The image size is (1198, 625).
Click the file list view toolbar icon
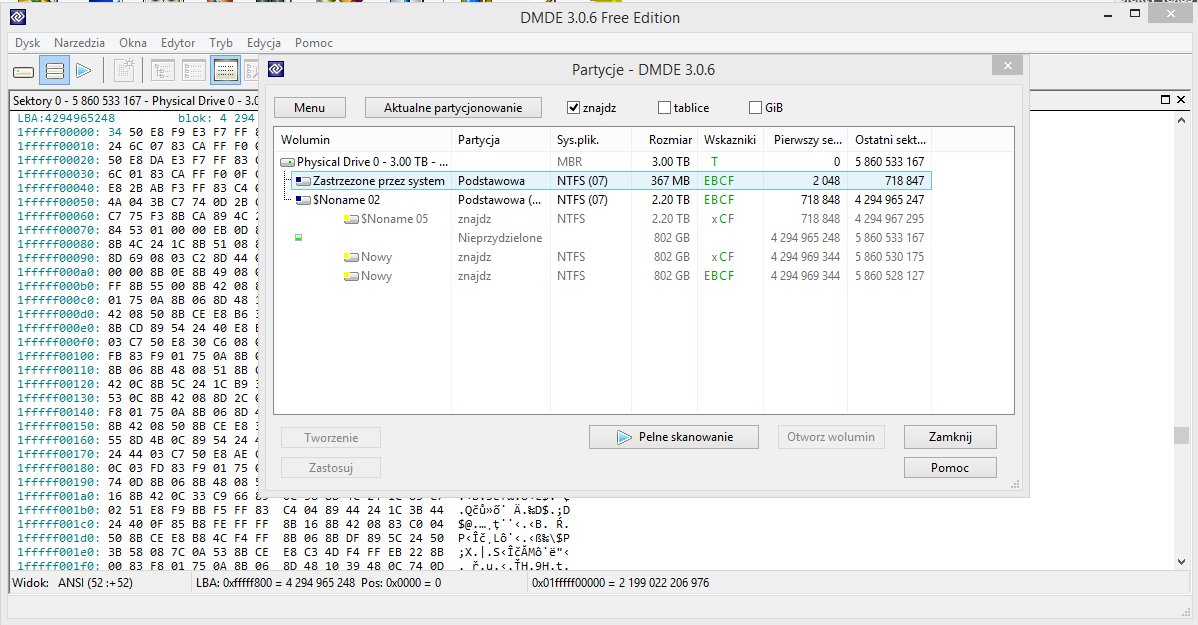pos(194,71)
